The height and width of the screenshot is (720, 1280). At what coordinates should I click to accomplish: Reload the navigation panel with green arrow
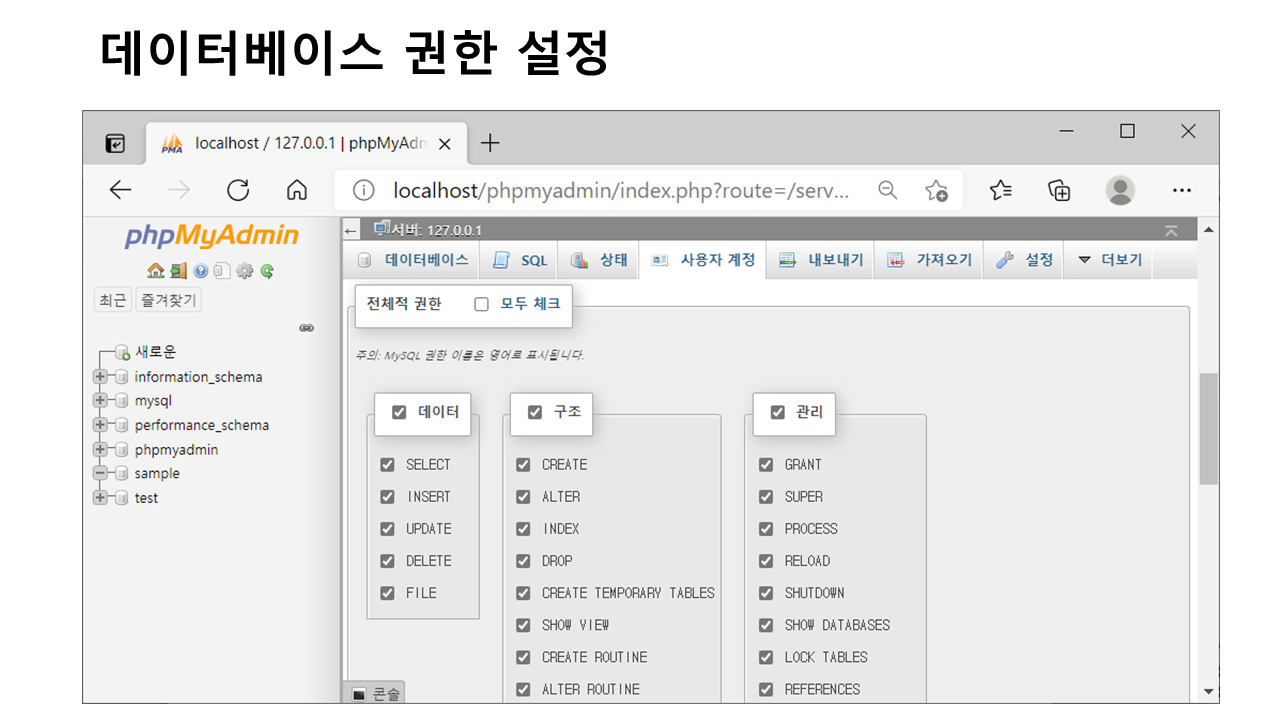pyautogui.click(x=267, y=271)
